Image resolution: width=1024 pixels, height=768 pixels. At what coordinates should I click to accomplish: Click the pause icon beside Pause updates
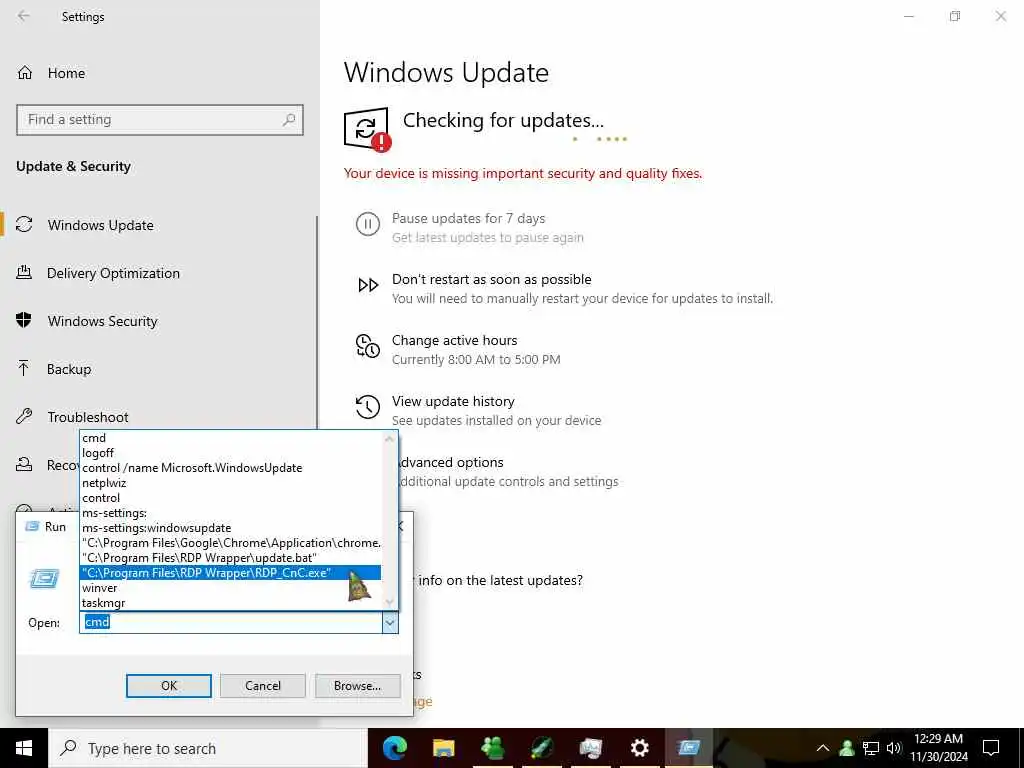[x=368, y=224]
